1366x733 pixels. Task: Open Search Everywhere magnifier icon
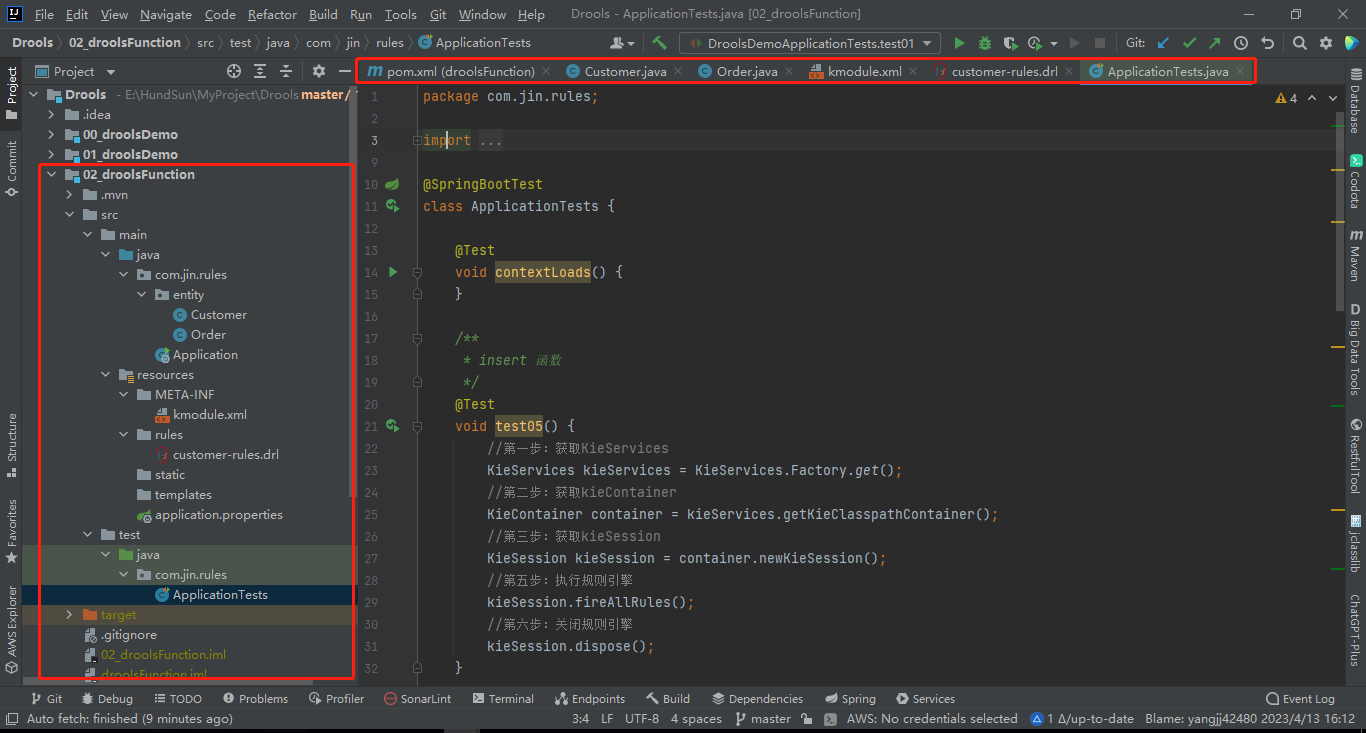pos(1299,43)
